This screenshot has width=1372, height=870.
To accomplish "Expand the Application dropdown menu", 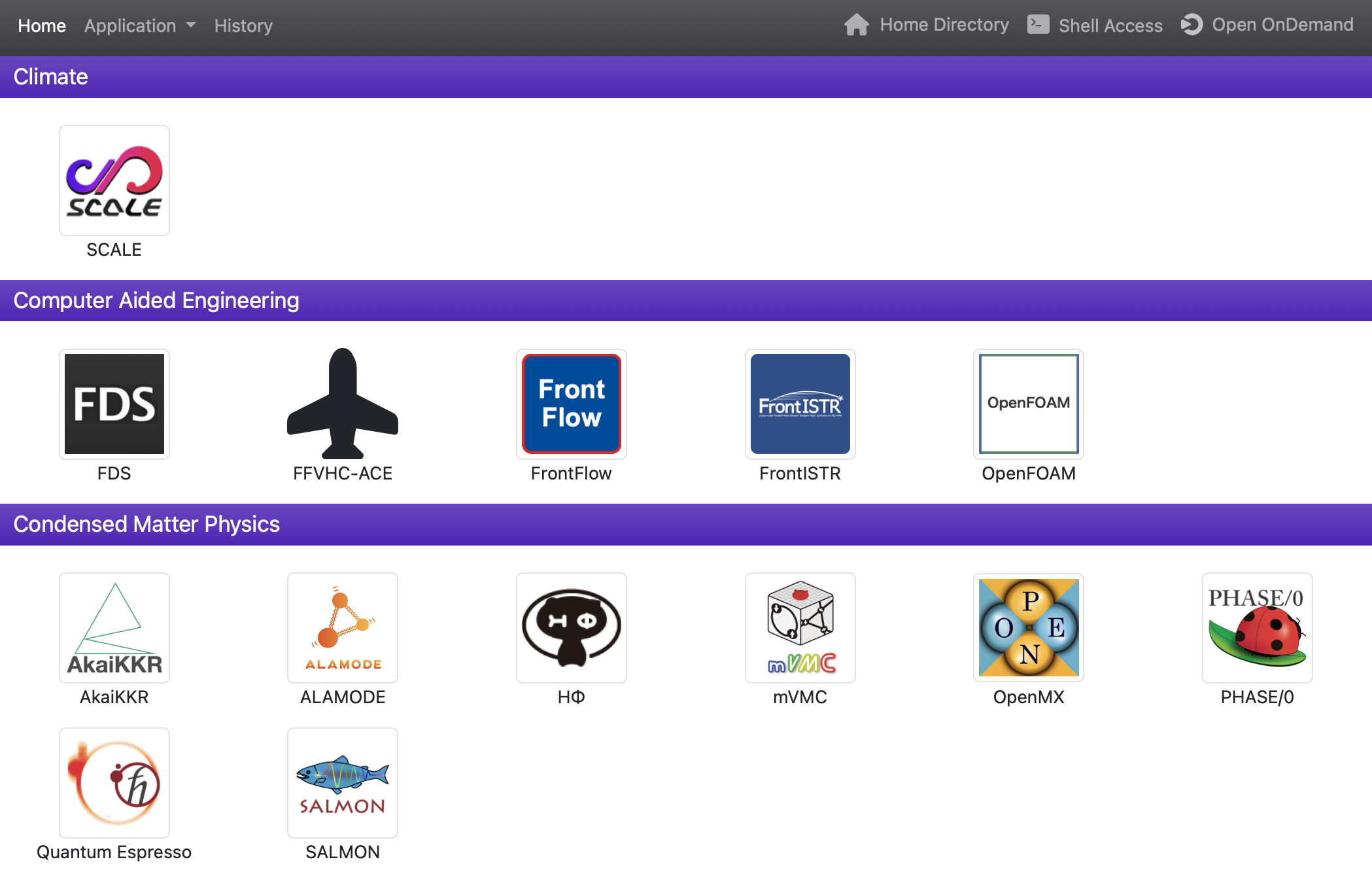I will click(x=139, y=26).
